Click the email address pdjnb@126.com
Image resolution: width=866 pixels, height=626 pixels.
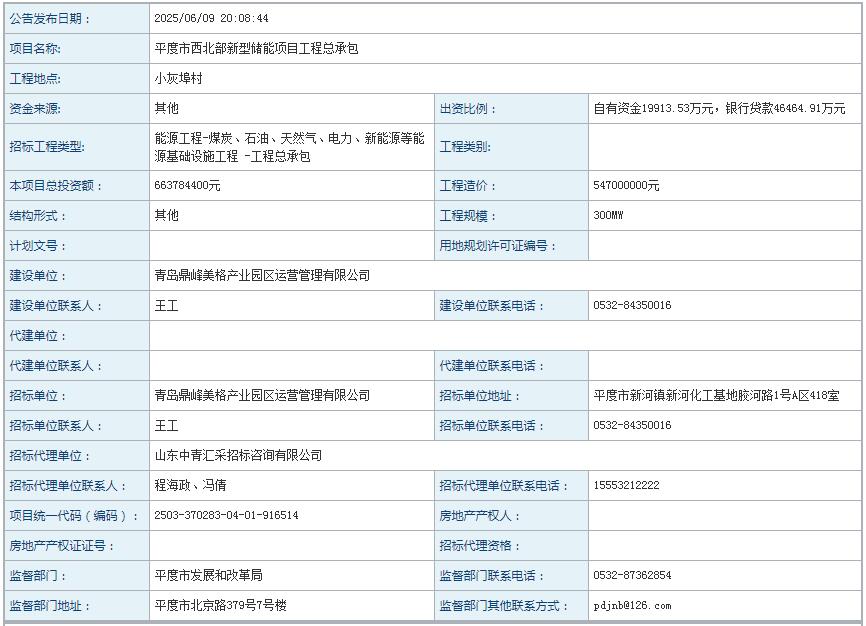pyautogui.click(x=632, y=606)
